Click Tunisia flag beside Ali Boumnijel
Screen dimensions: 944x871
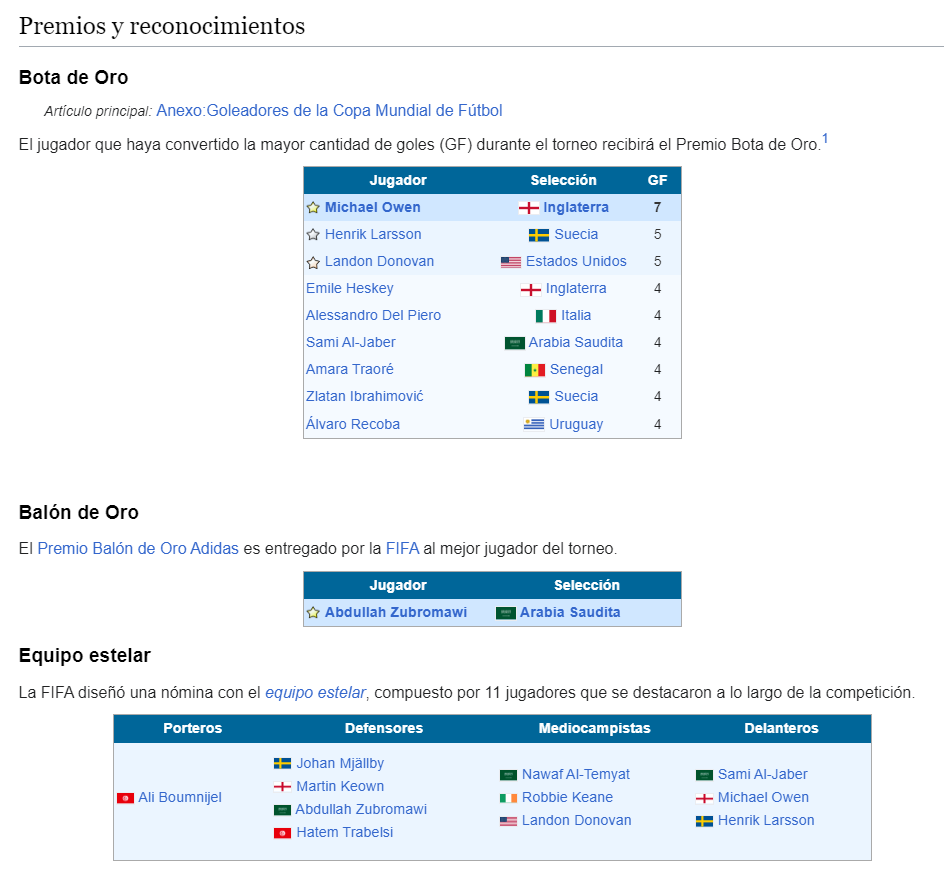pos(125,798)
